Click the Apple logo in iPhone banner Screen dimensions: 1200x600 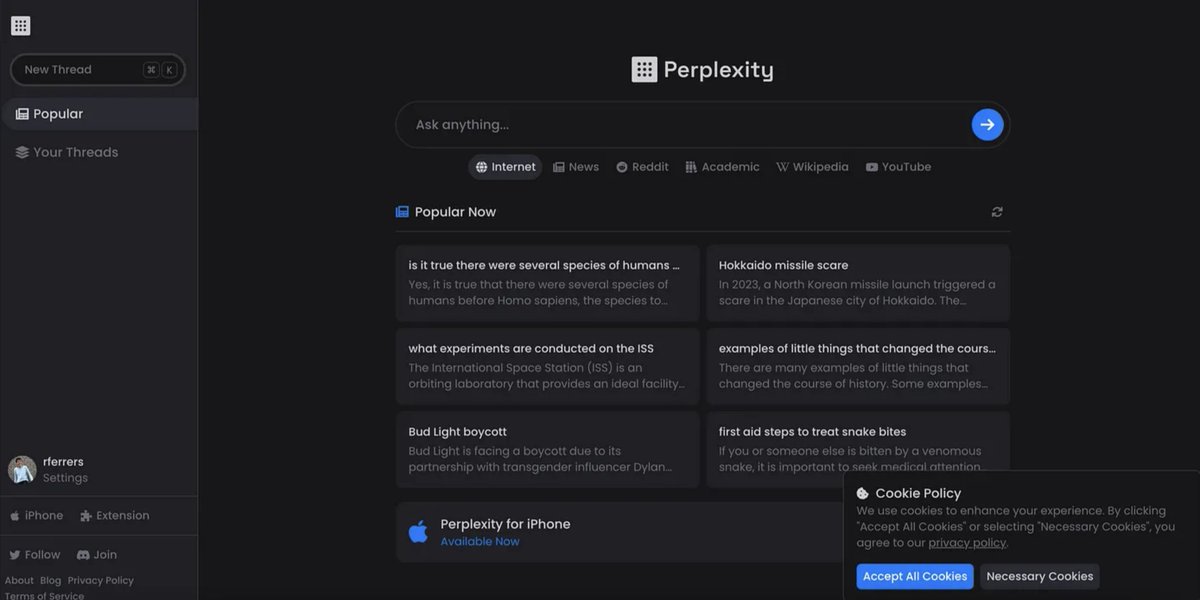click(x=418, y=531)
